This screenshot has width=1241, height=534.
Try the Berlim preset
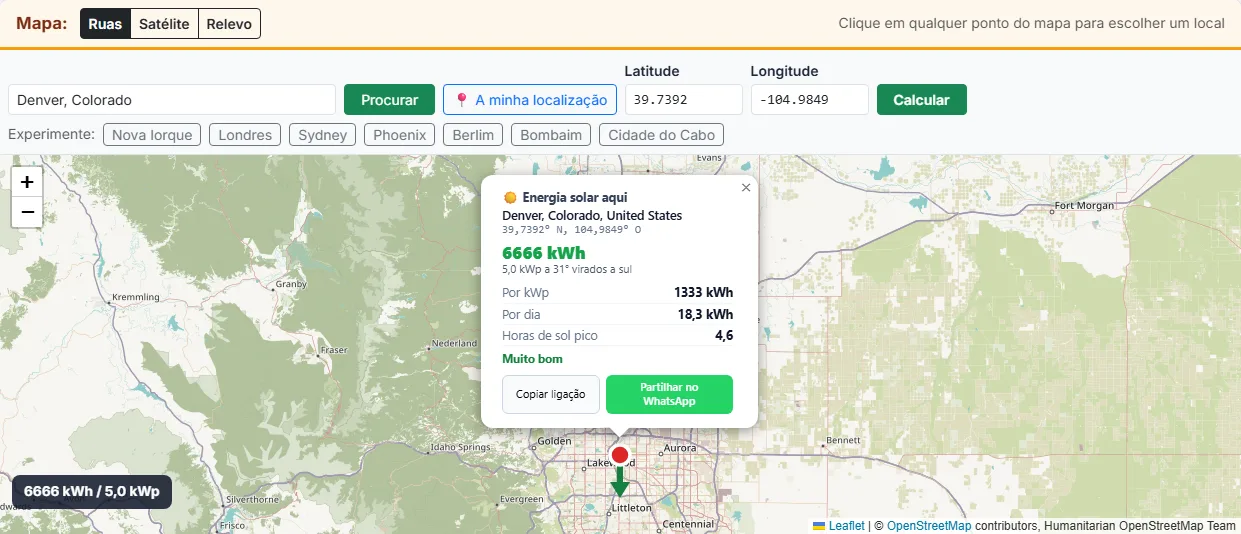(x=473, y=135)
